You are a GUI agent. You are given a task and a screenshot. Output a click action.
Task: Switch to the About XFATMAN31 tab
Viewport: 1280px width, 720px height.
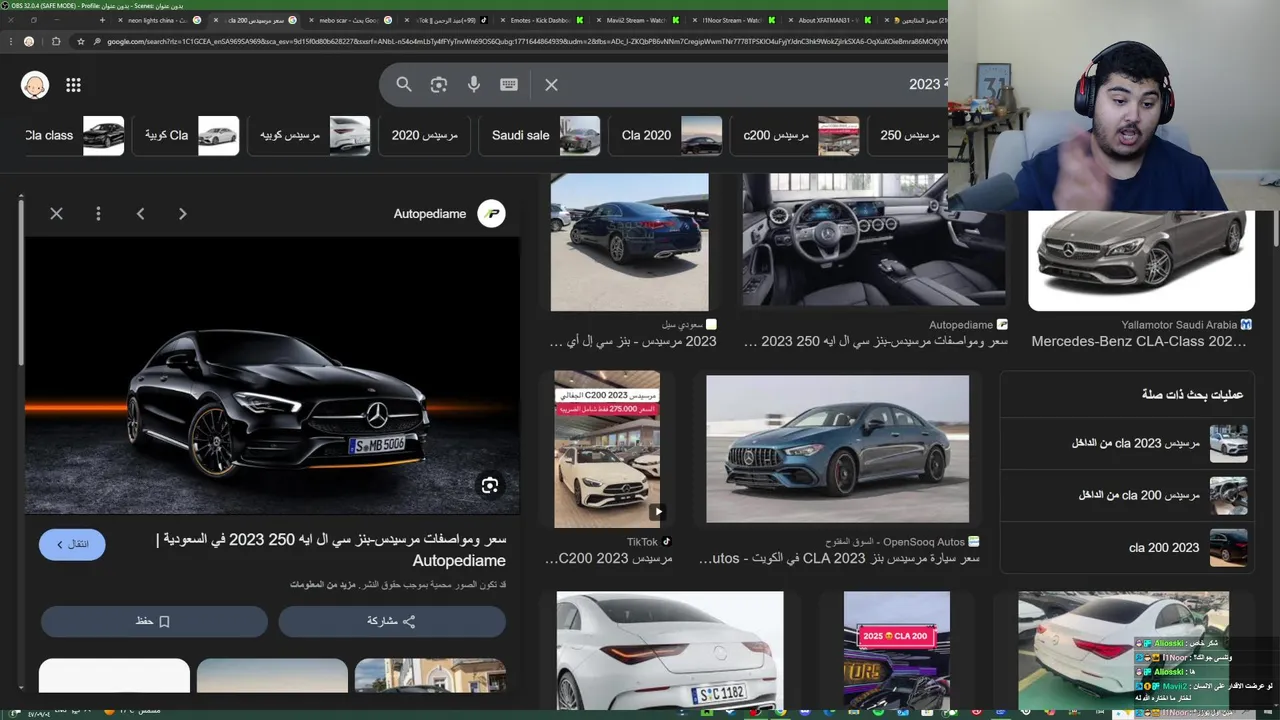click(828, 20)
